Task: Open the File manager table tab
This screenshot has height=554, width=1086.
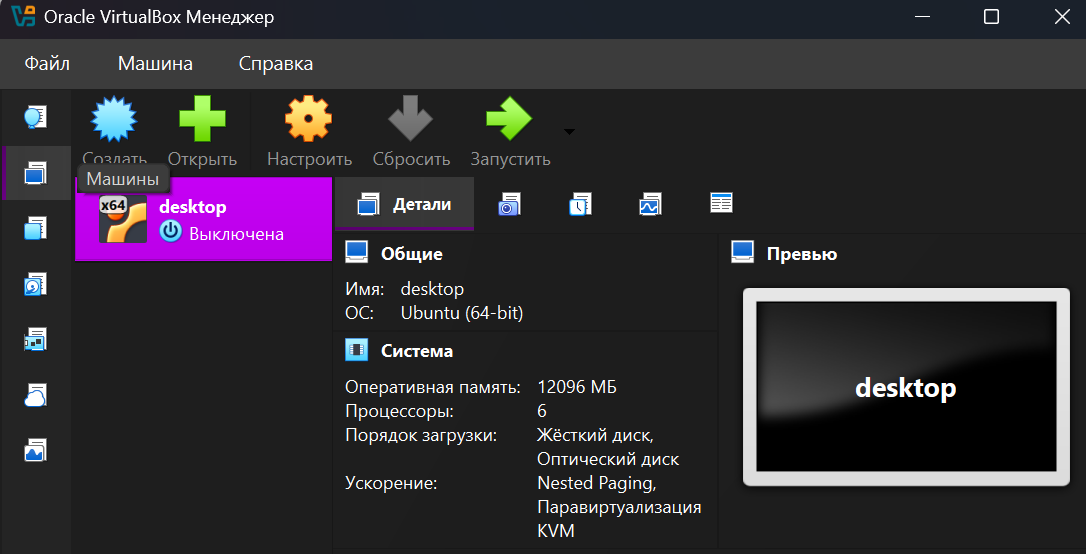Action: coord(721,203)
